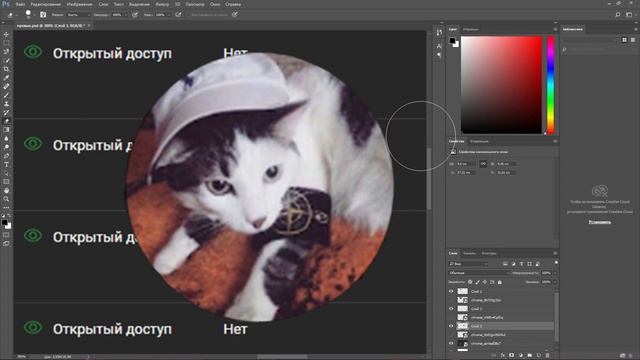Select the Horizontal Type tool
The height and width of the screenshot is (360, 640).
tap(6, 164)
